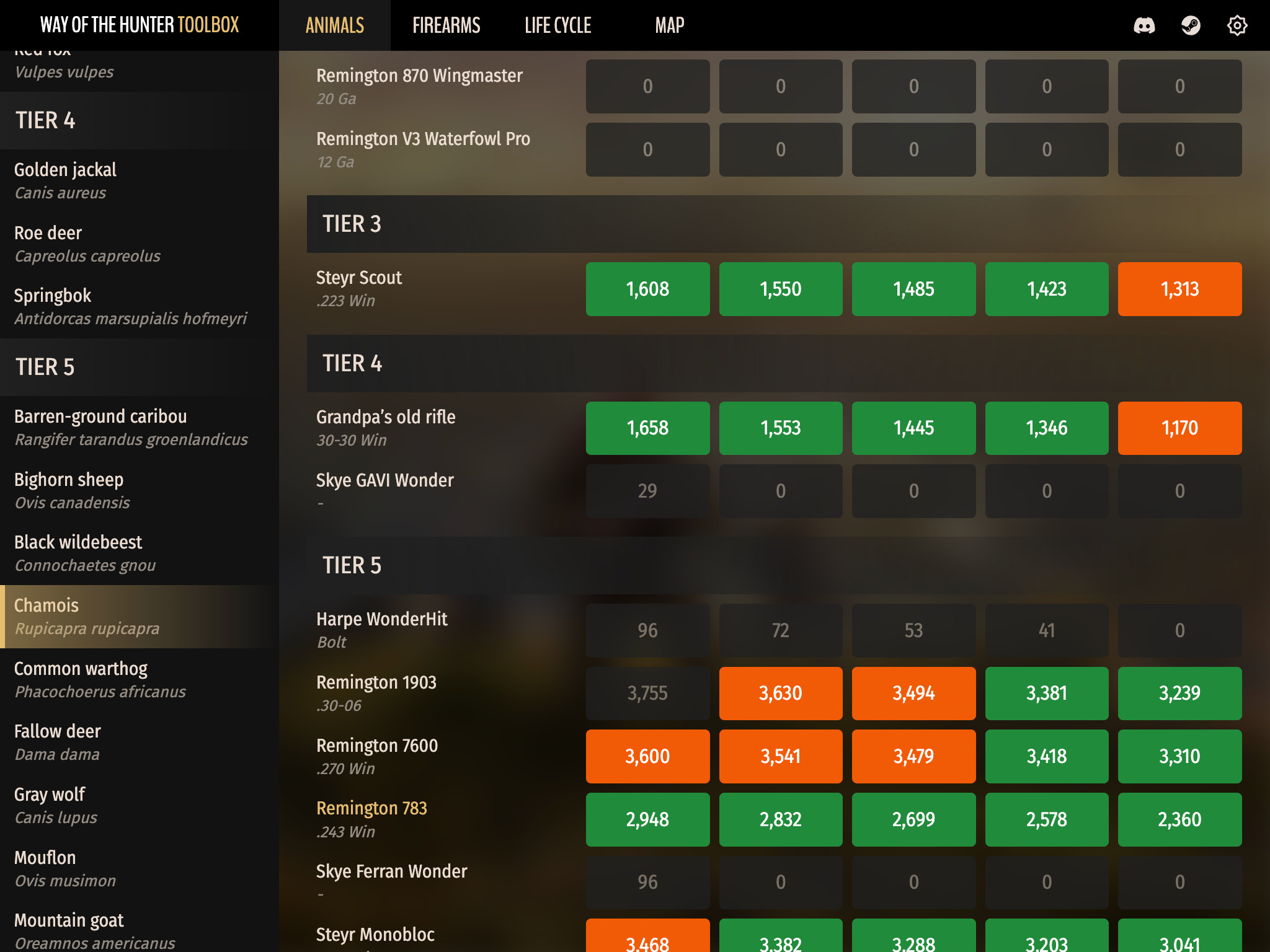Open the Life Cycle tab
Image resolution: width=1270 pixels, height=952 pixels.
[557, 25]
